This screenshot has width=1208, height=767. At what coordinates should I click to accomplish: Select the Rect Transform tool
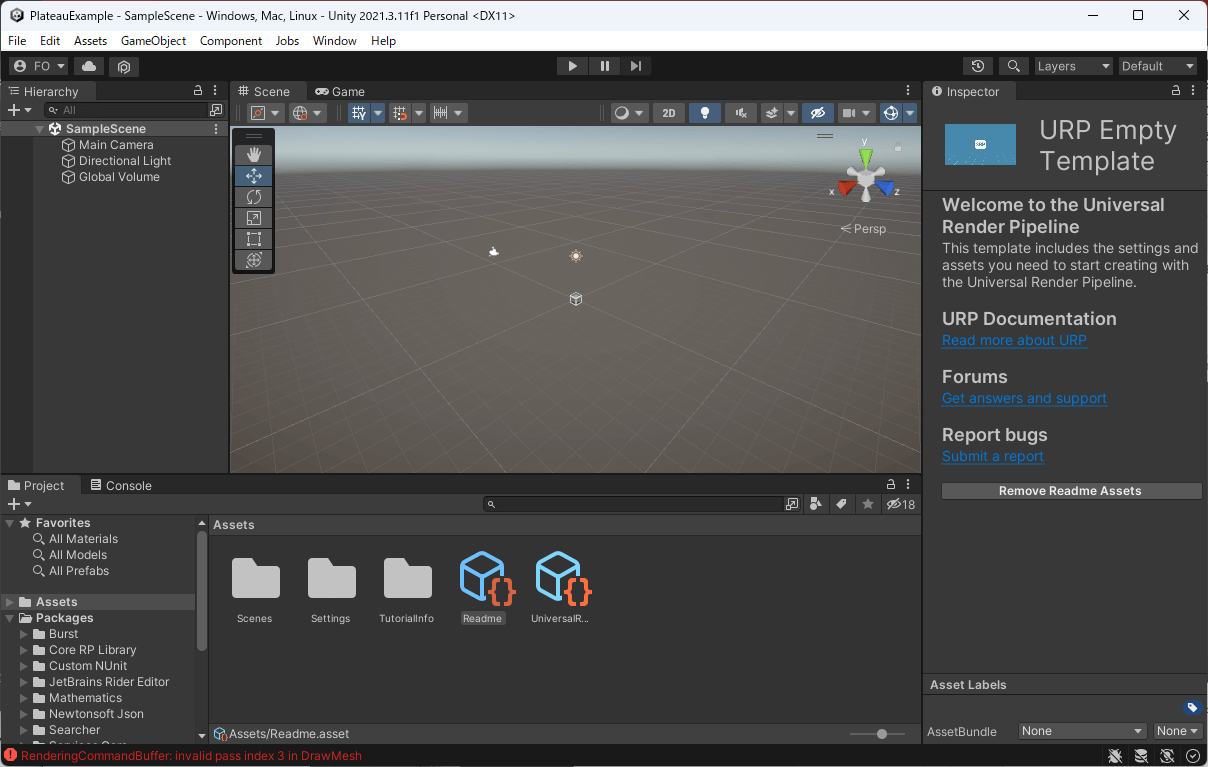coord(253,238)
